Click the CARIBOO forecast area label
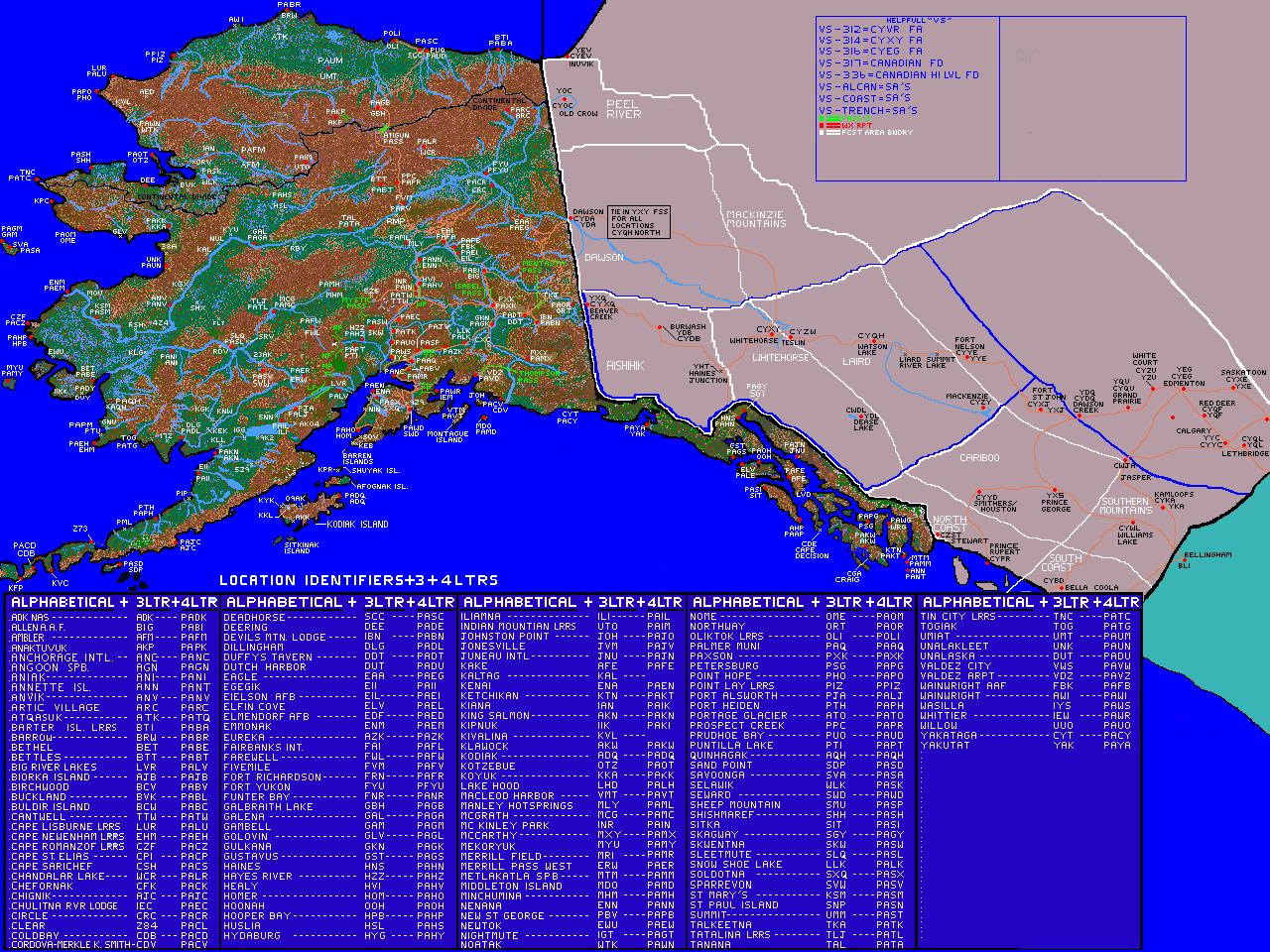The width and height of the screenshot is (1270, 952). pyautogui.click(x=979, y=458)
